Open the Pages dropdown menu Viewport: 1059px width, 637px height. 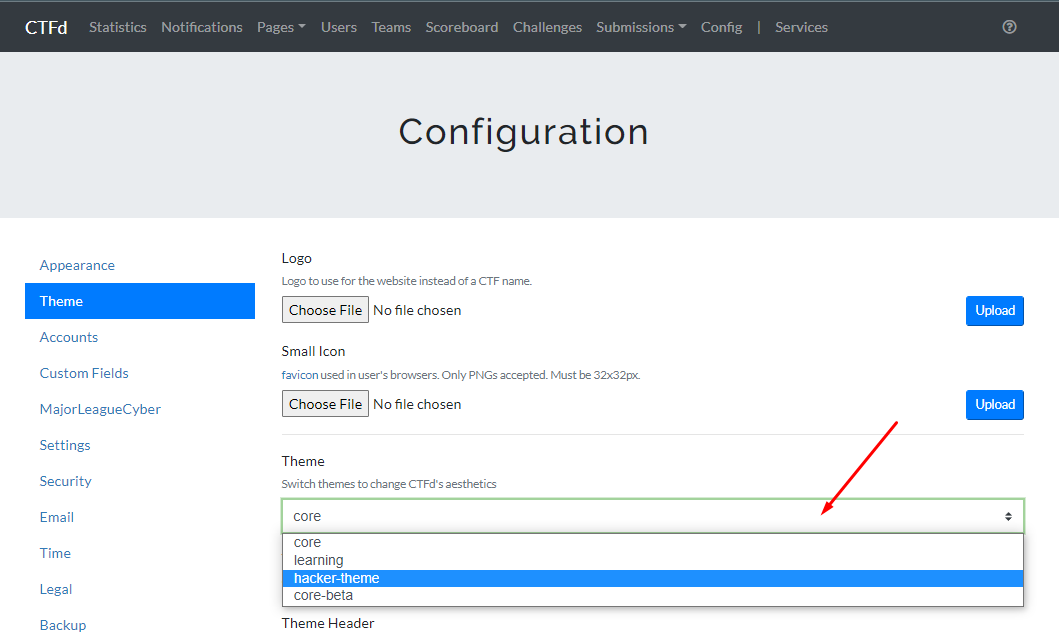coord(281,27)
